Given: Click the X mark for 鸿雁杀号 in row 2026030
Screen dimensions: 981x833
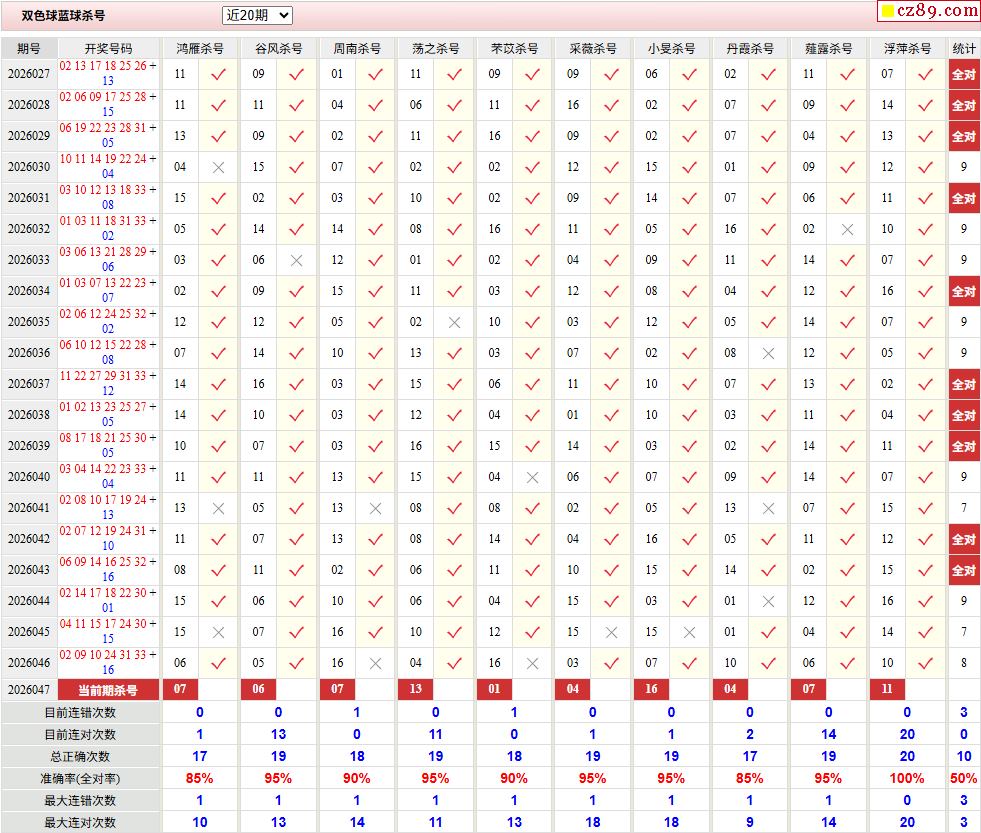Looking at the screenshot, I should tap(218, 167).
